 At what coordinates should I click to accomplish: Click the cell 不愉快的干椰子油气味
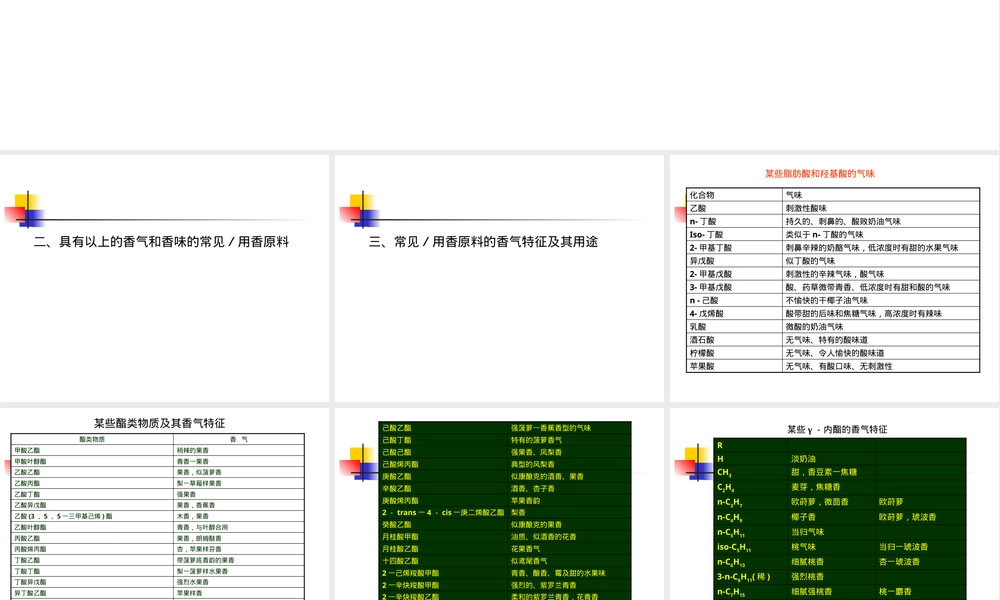(x=881, y=300)
